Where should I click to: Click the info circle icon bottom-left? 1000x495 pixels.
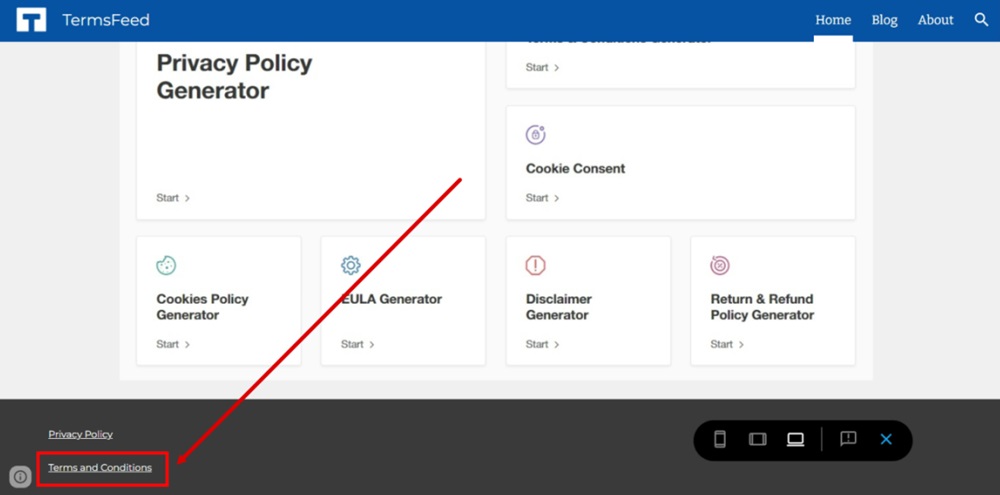[x=20, y=476]
